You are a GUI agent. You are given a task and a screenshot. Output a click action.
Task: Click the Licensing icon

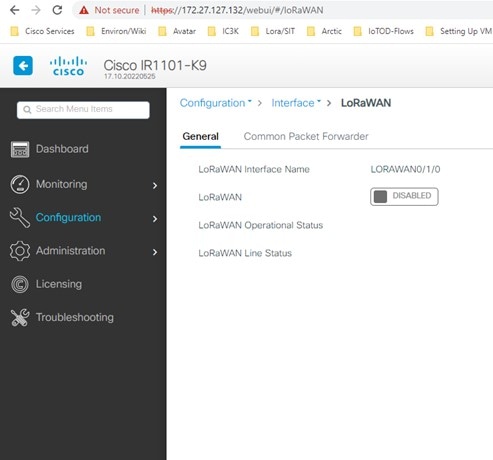pos(20,284)
